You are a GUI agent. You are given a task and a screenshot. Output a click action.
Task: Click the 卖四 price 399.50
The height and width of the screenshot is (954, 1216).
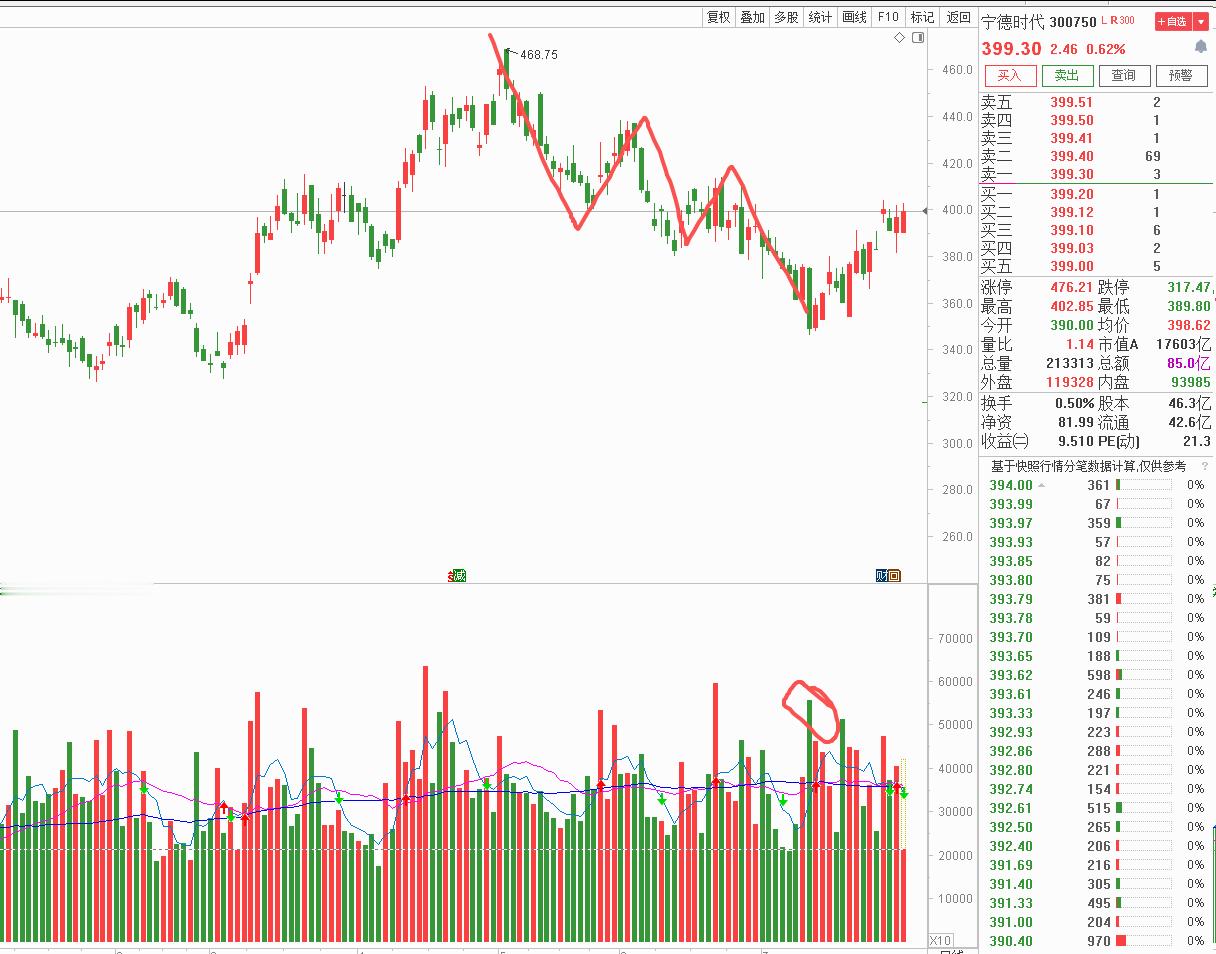pos(1071,120)
